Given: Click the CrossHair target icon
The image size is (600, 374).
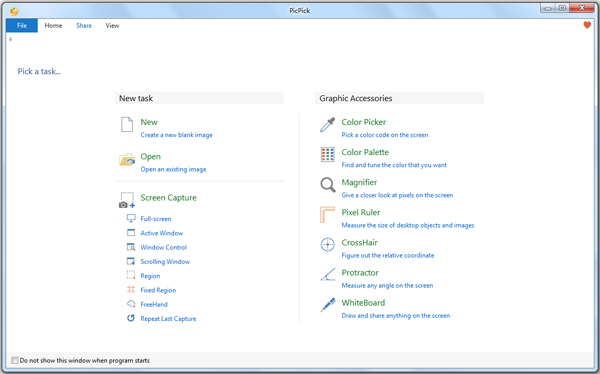Looking at the screenshot, I should [328, 245].
